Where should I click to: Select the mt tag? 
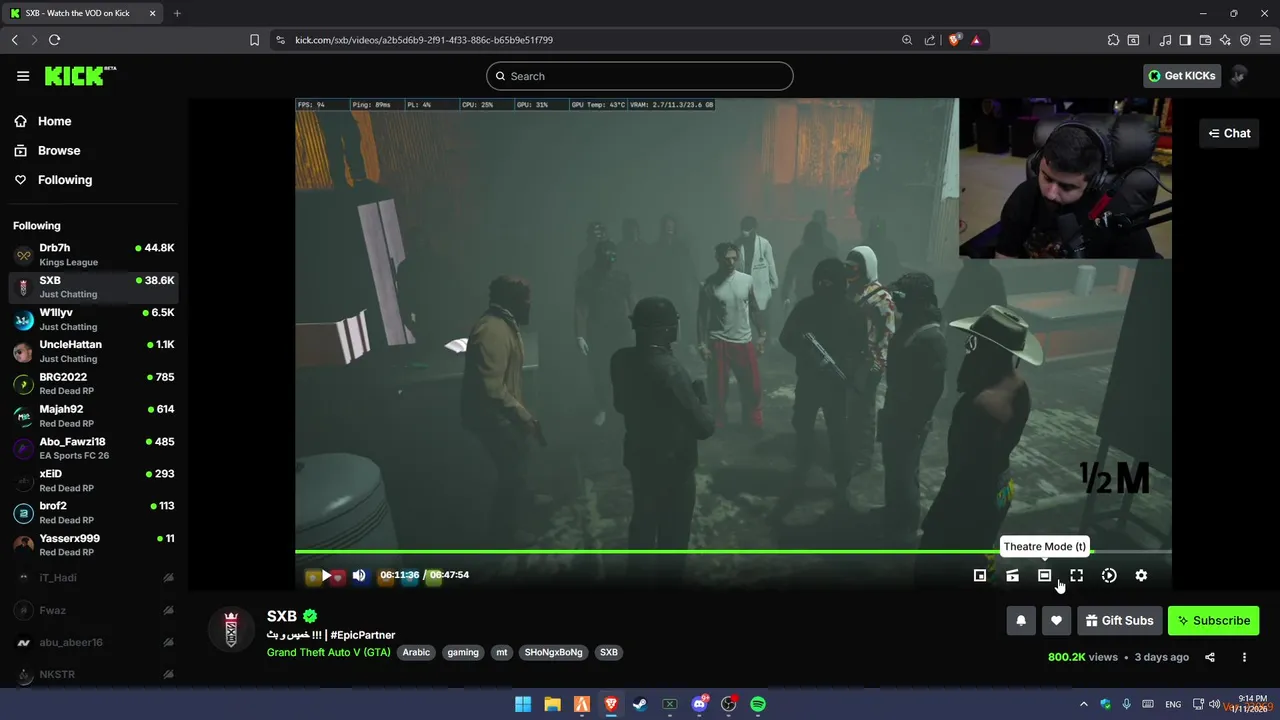(x=502, y=652)
